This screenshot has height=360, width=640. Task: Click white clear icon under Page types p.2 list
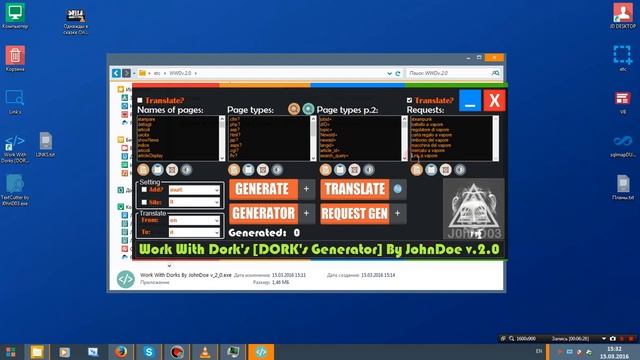click(x=354, y=169)
